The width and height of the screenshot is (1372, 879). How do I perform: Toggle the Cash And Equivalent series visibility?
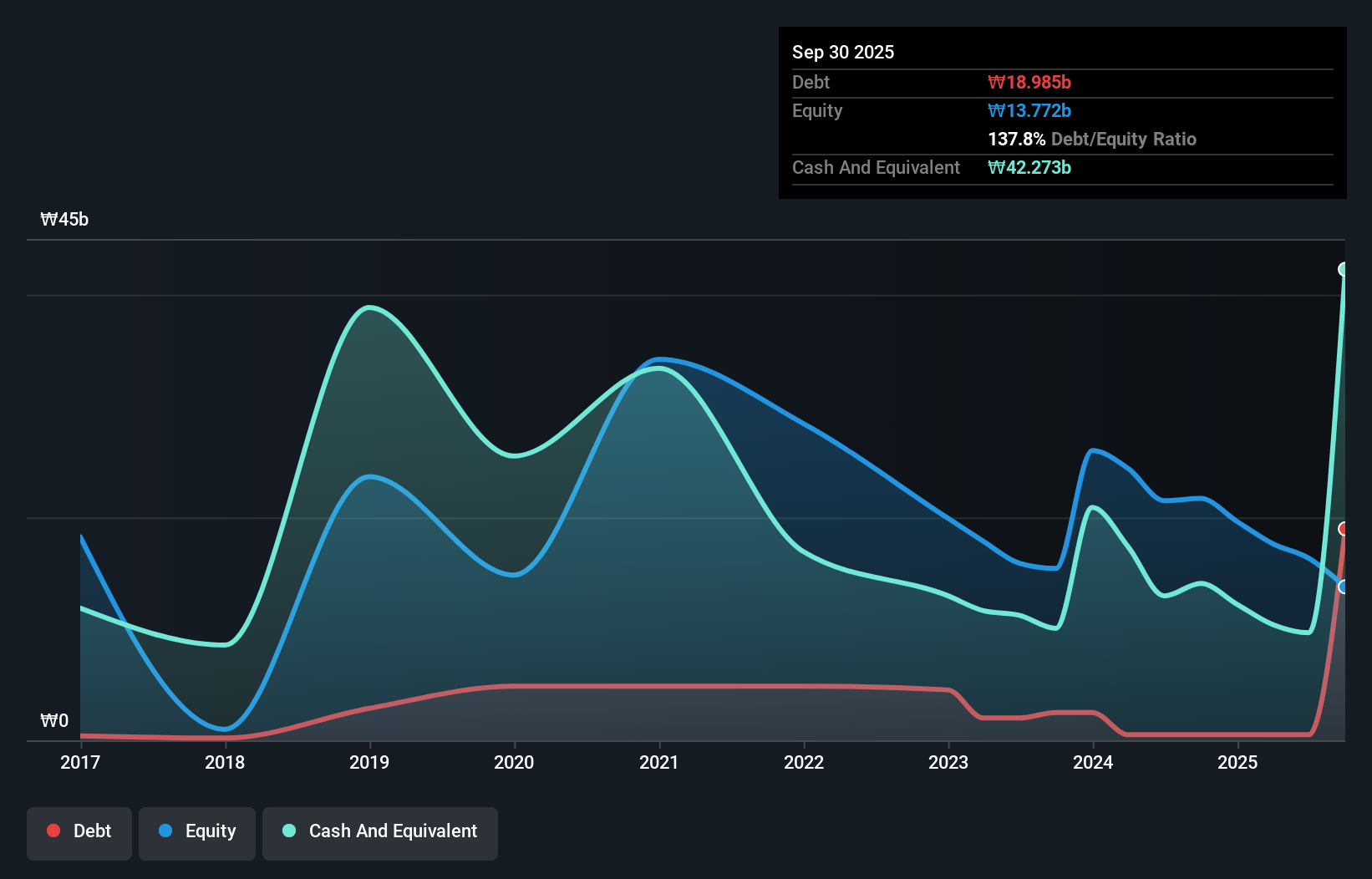pos(379,832)
